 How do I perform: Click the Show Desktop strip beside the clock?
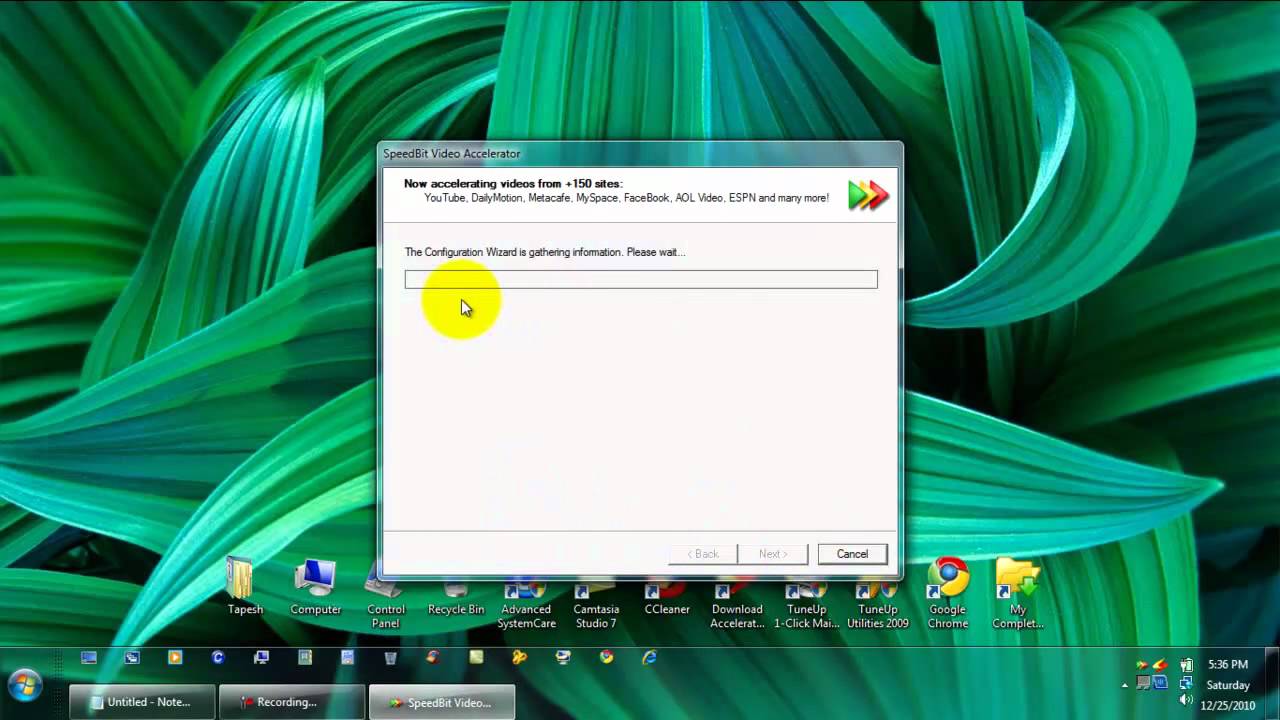tap(1272, 685)
